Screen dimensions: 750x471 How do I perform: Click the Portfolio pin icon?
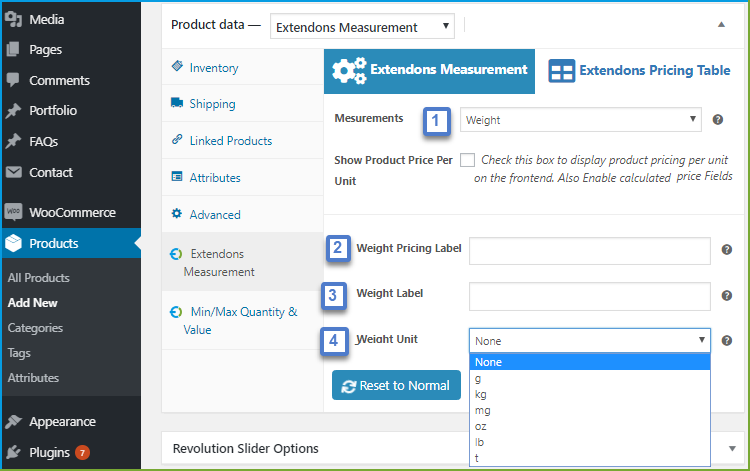[13, 110]
